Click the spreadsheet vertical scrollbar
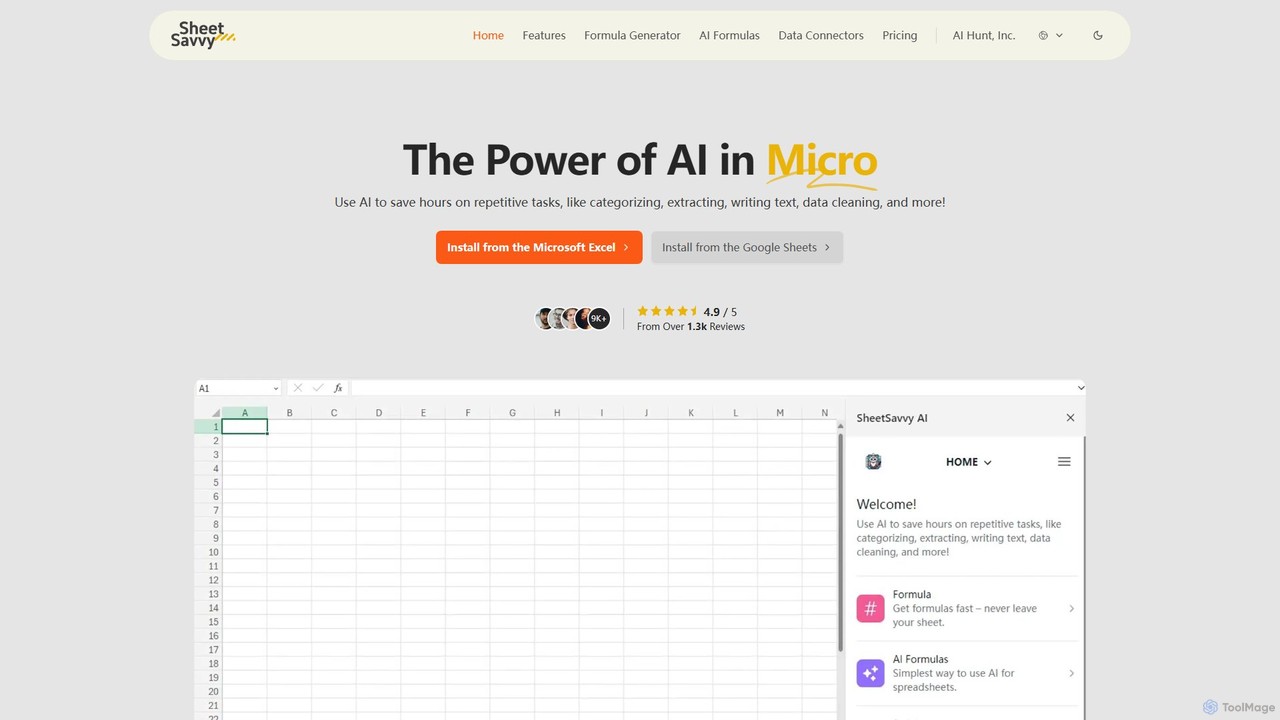 coord(840,543)
